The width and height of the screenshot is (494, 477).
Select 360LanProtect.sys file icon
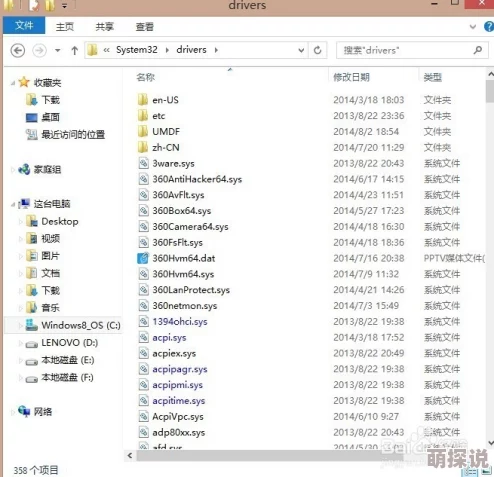[x=143, y=290]
